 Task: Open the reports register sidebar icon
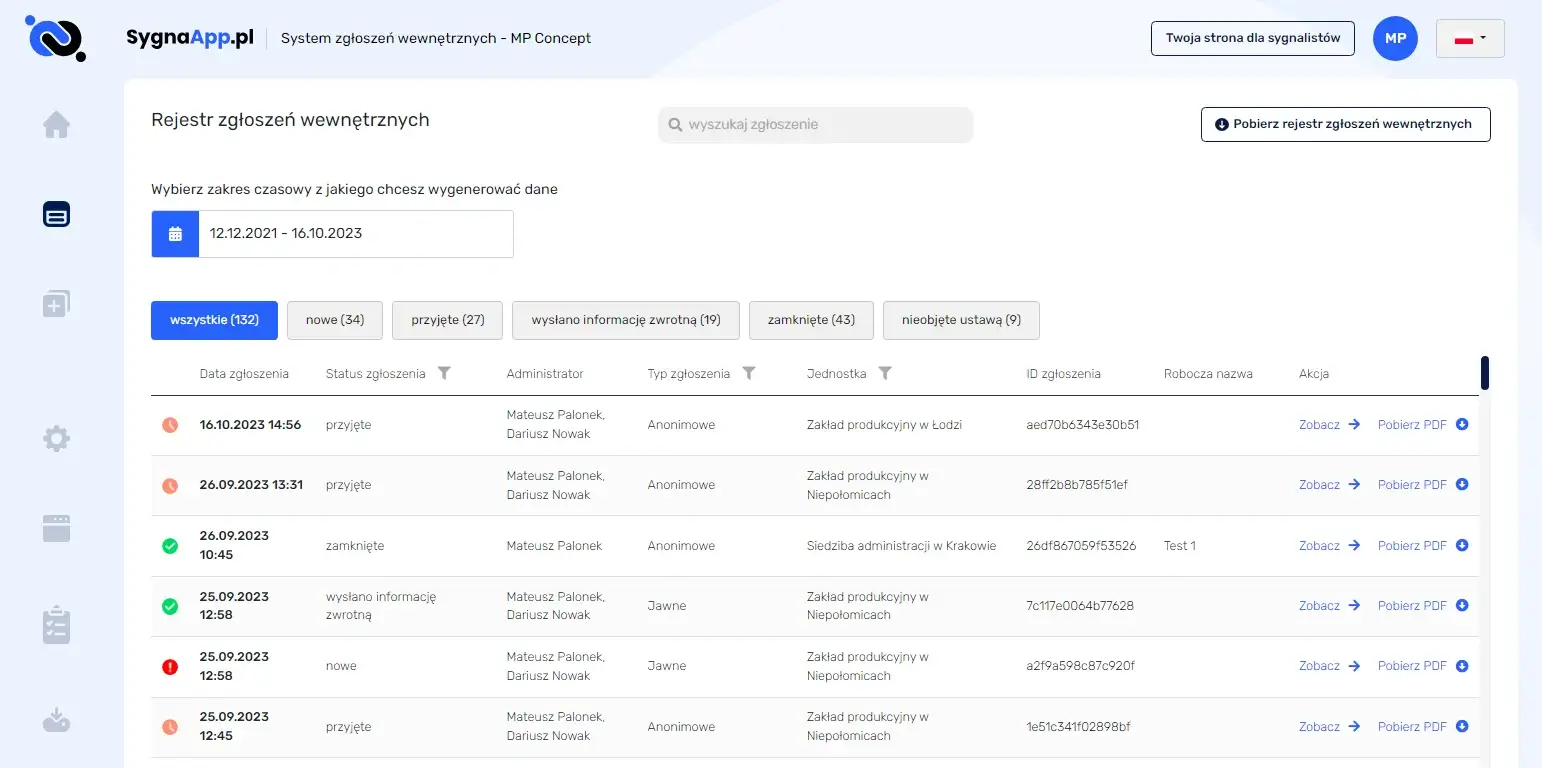(x=56, y=214)
